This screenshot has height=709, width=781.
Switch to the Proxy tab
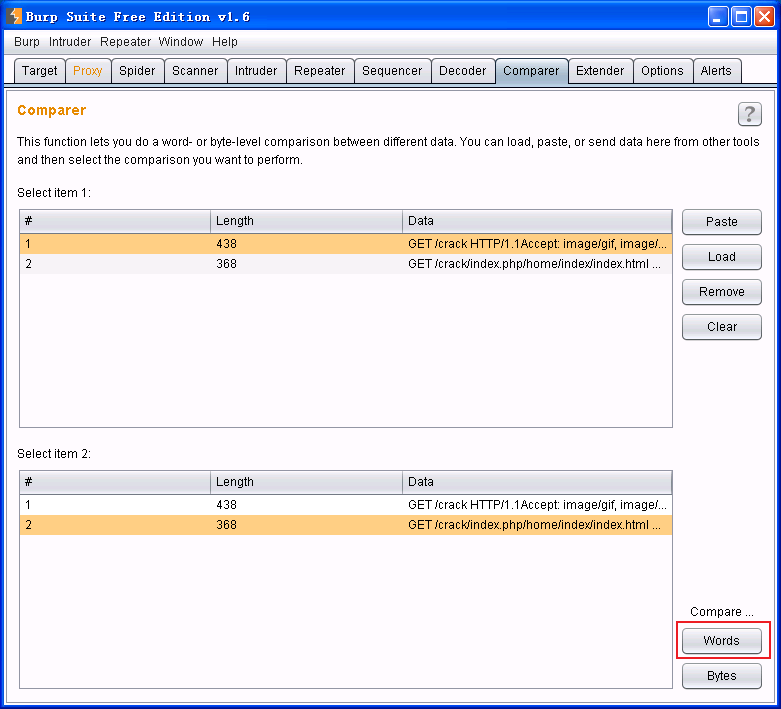88,71
